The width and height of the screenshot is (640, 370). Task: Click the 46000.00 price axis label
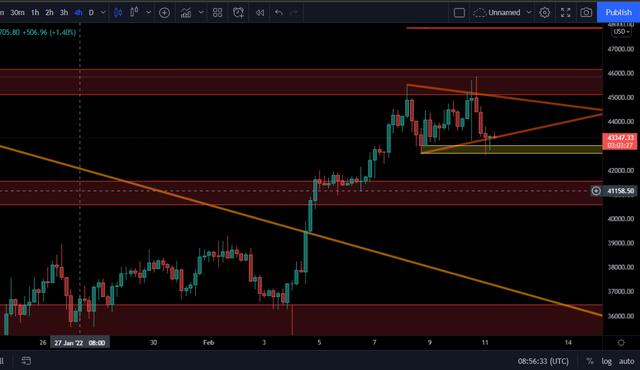(x=621, y=73)
